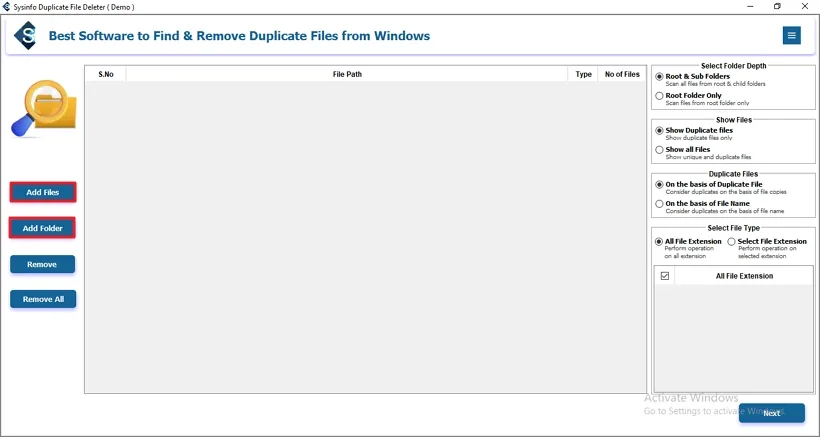This screenshot has height=437, width=820.
Task: Select On the basis of Duplicate File
Action: tap(659, 185)
